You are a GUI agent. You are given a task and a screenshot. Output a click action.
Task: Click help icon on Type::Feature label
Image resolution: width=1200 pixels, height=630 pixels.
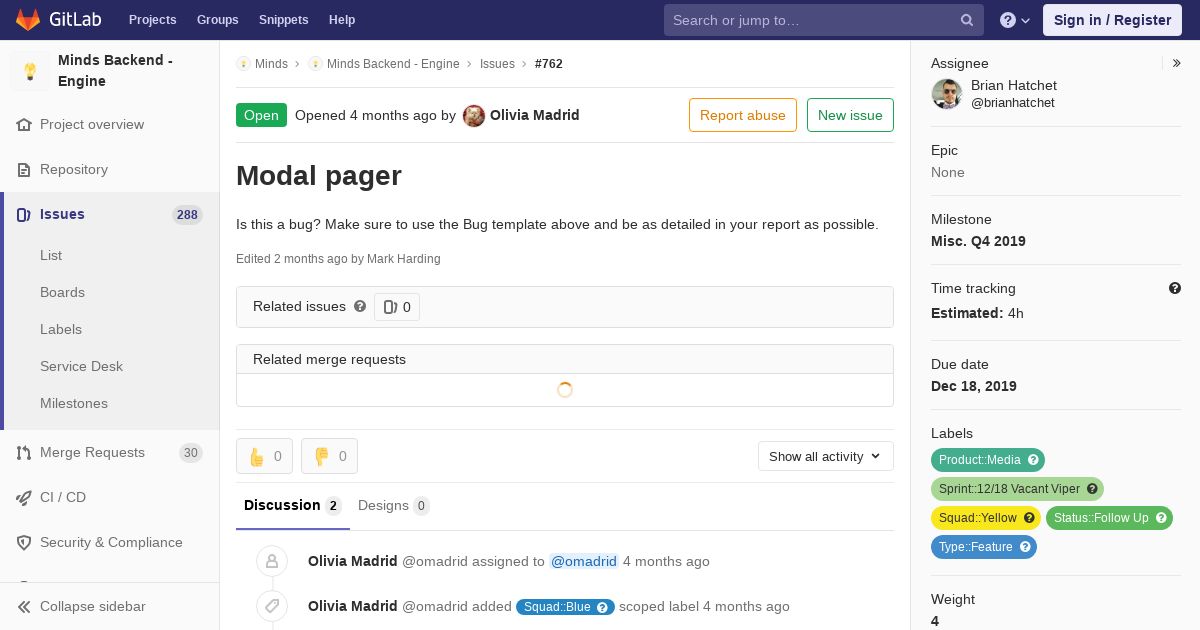pyautogui.click(x=1026, y=547)
